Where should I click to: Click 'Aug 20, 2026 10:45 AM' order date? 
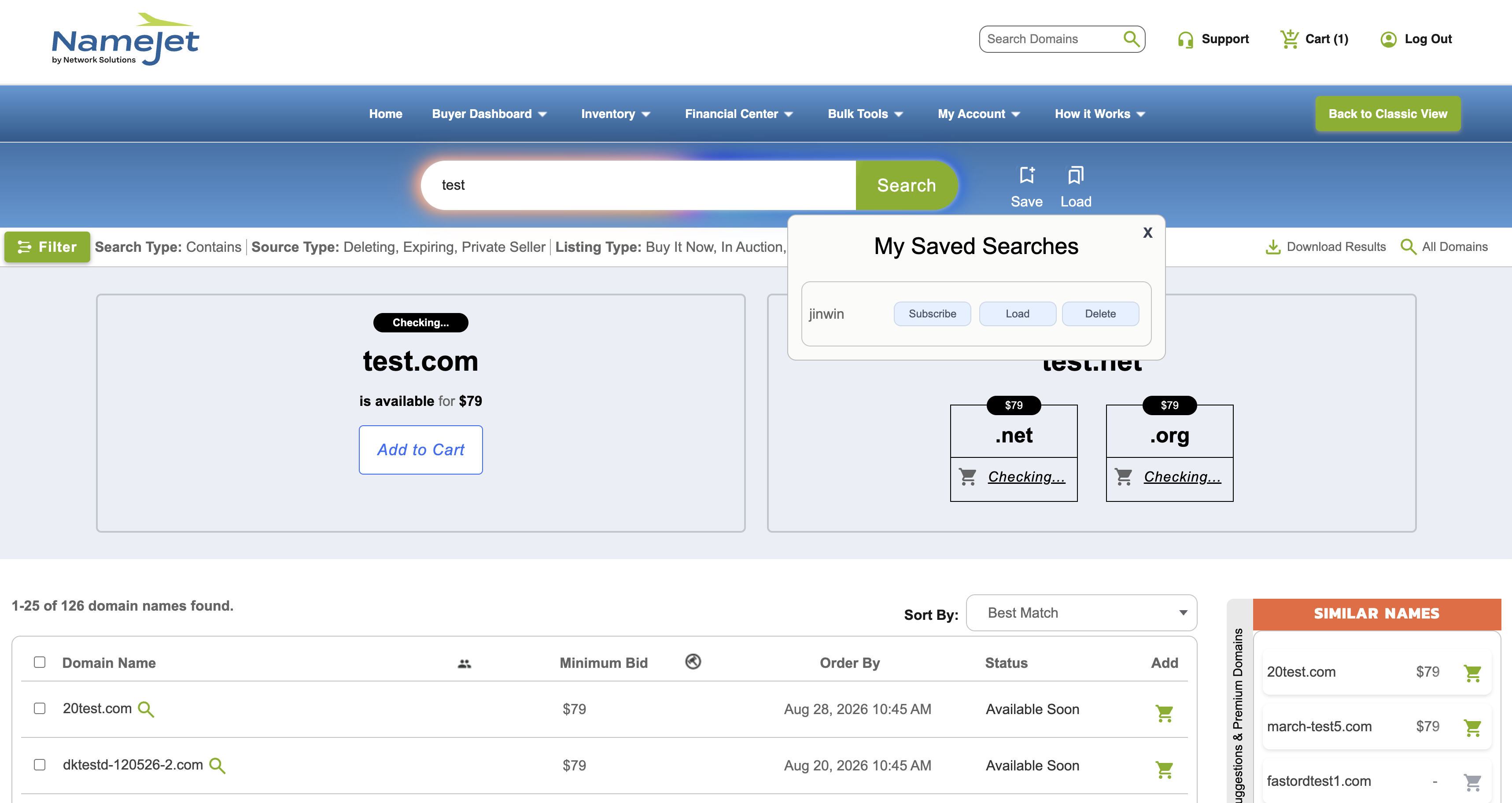pyautogui.click(x=858, y=766)
